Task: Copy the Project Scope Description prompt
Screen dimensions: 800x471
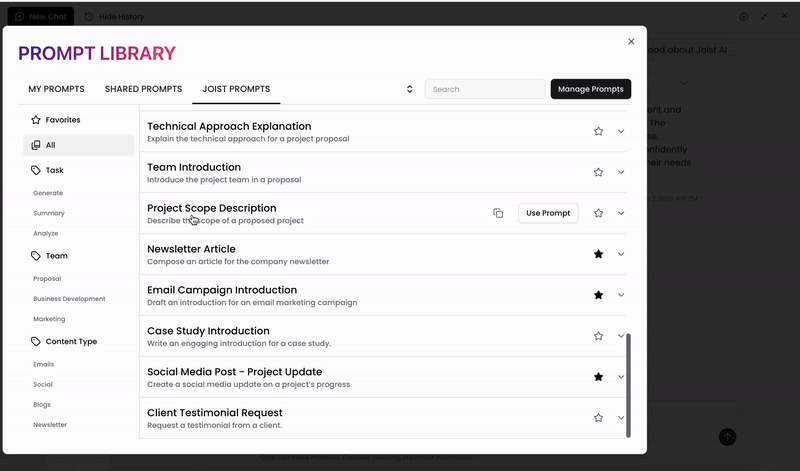Action: coord(498,213)
